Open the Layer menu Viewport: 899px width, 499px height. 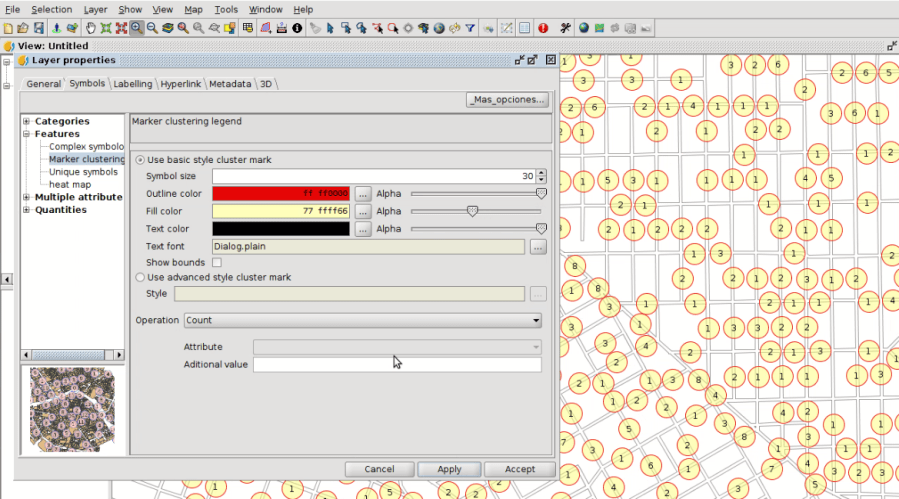point(95,9)
